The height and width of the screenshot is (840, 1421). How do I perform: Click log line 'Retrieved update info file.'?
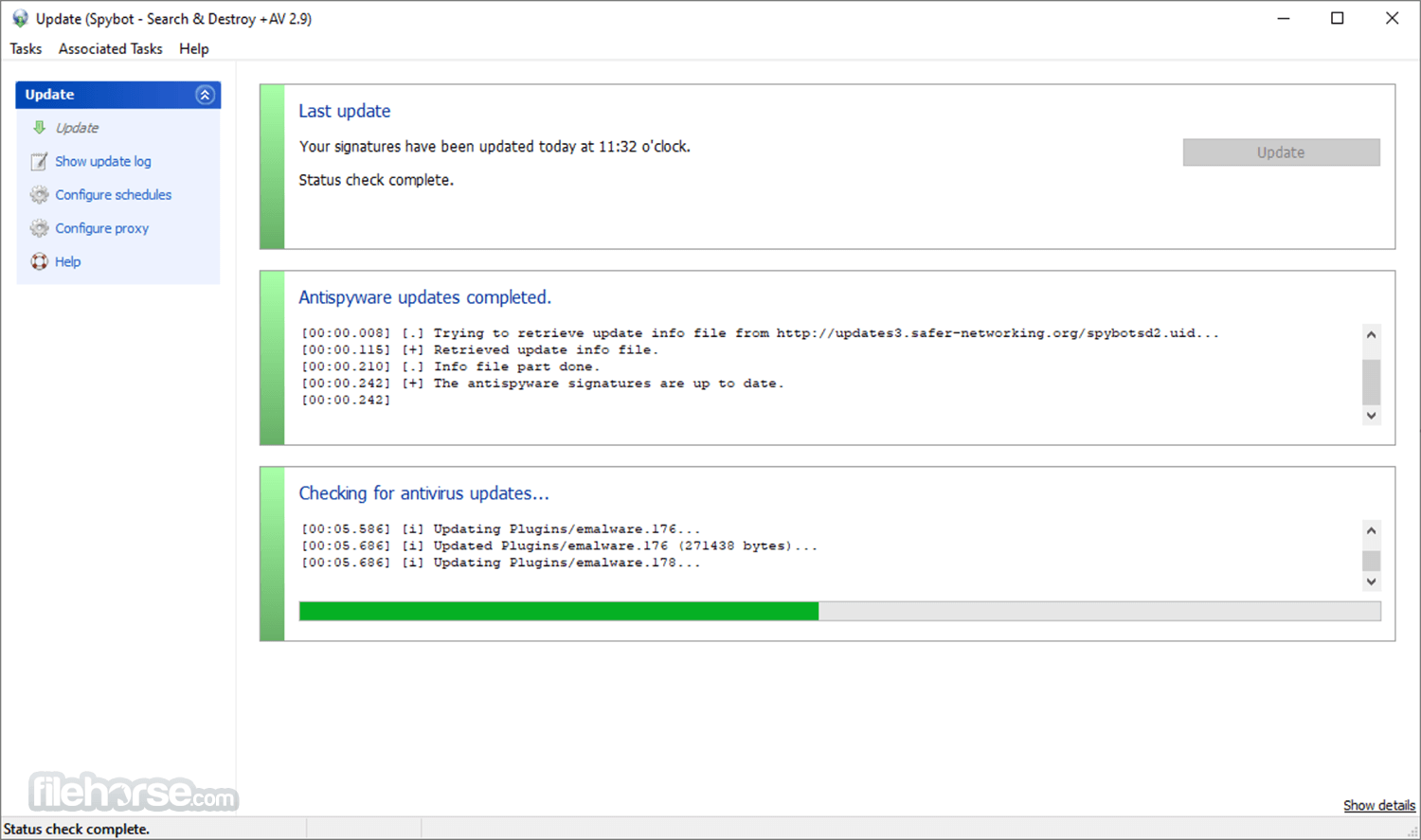click(479, 350)
